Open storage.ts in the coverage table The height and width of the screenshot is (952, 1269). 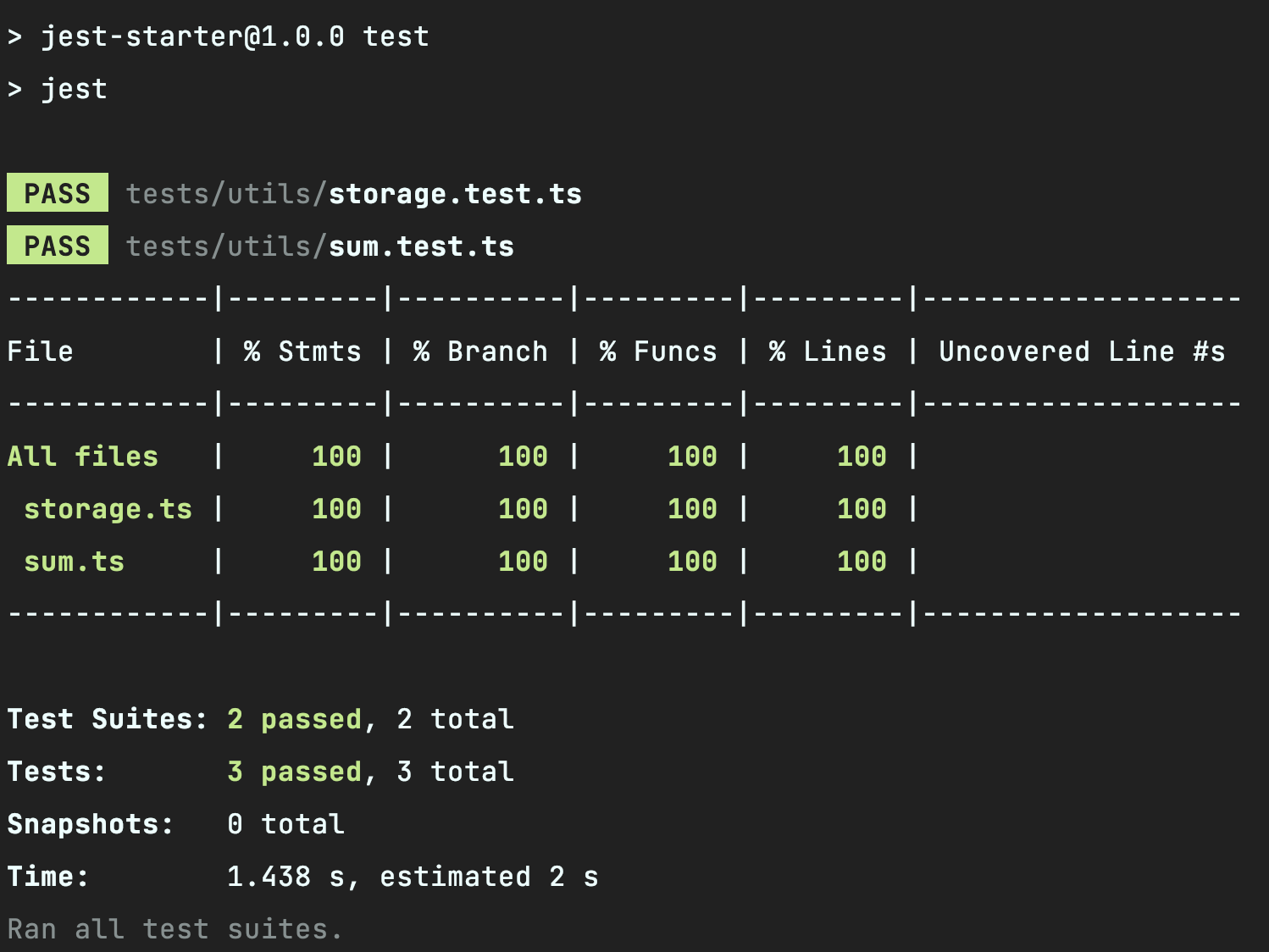click(x=108, y=509)
